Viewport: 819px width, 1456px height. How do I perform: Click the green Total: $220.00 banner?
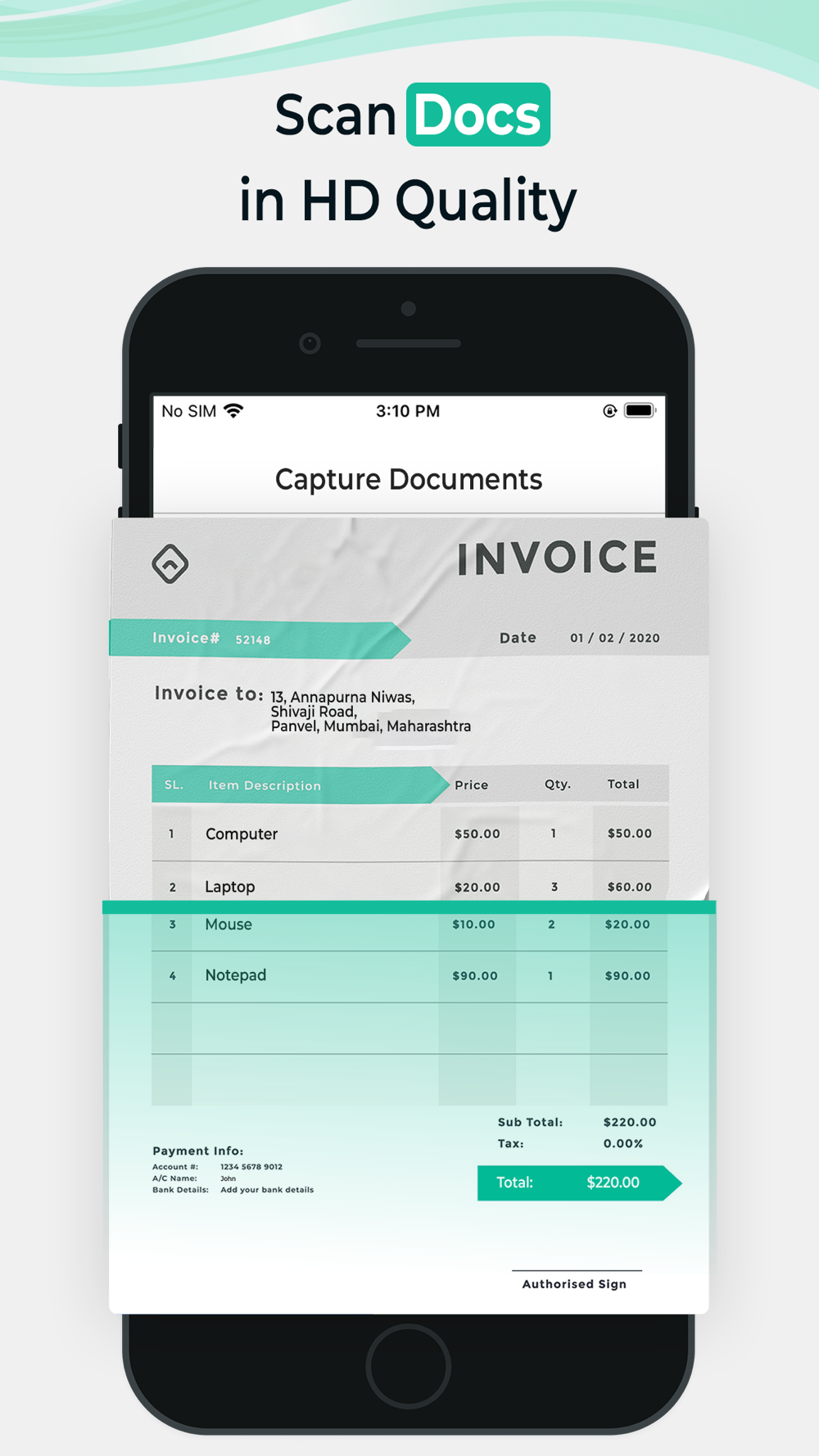(x=580, y=1182)
